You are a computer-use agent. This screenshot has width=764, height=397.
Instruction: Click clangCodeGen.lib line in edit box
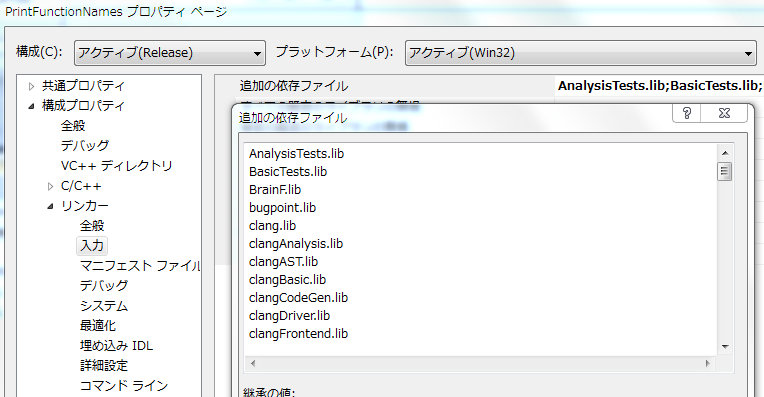pos(298,298)
